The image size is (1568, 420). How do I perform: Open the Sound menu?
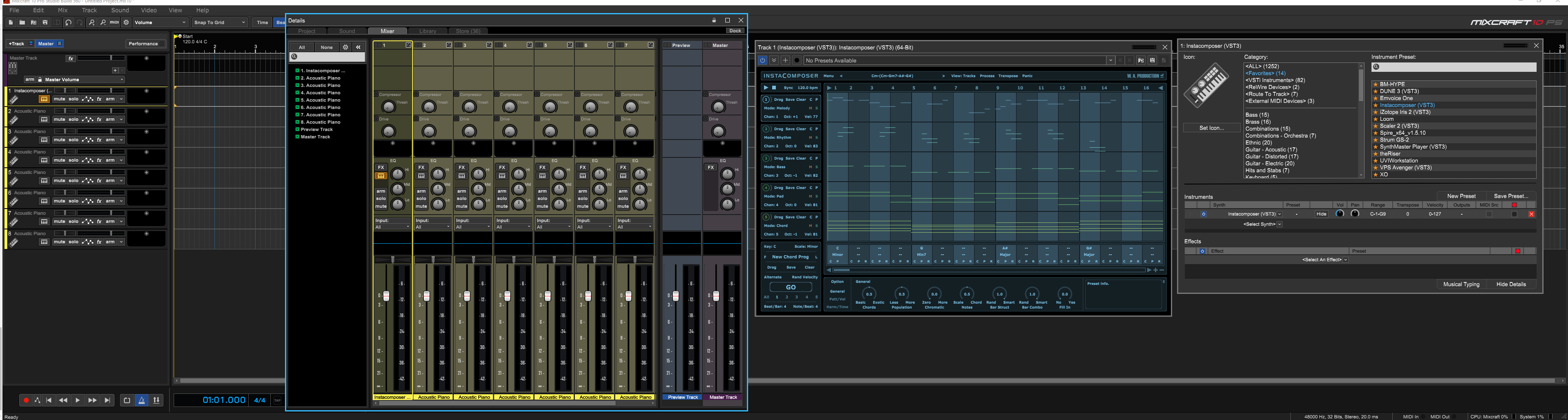click(120, 10)
